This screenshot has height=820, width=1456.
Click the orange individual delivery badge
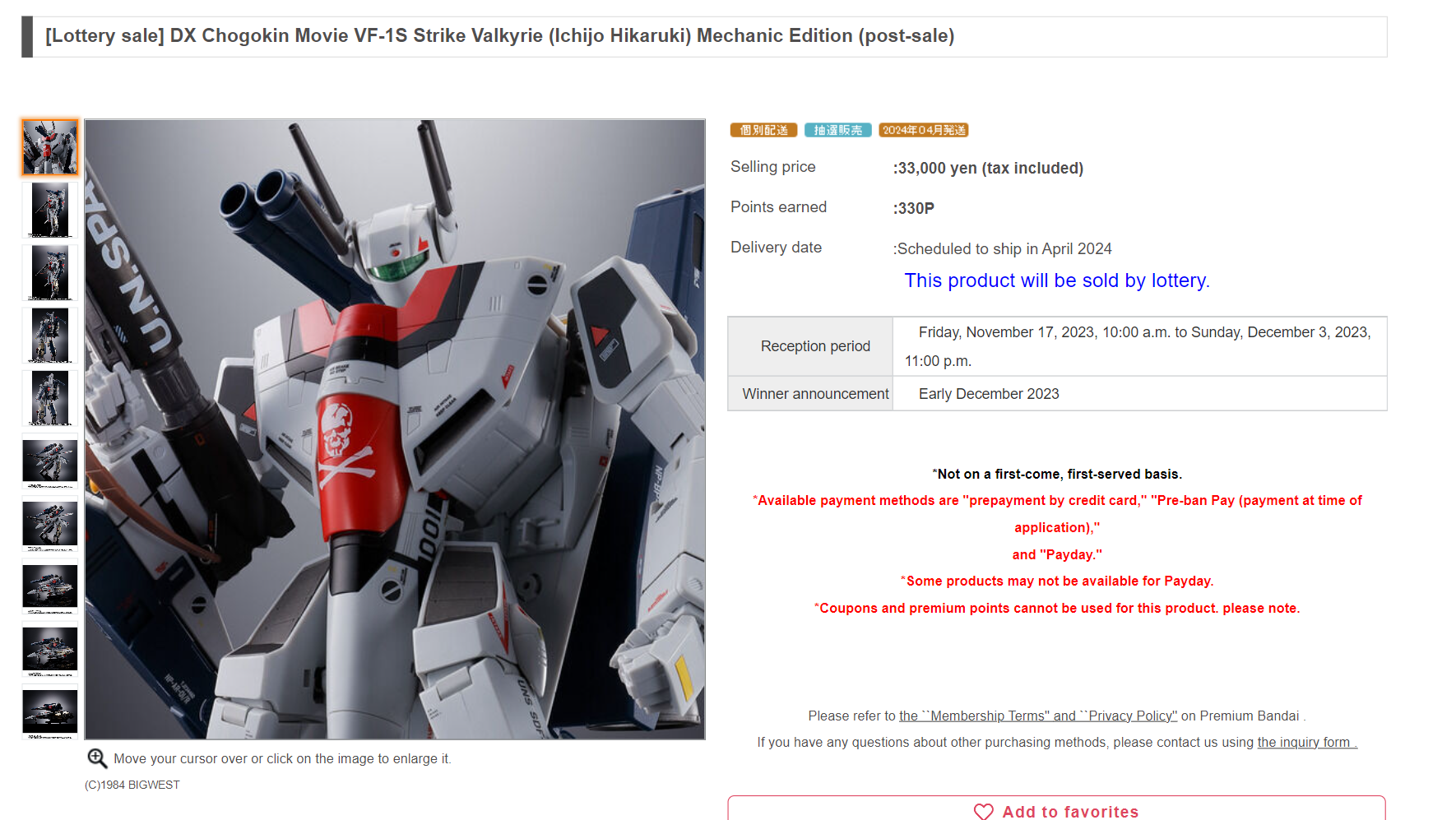[x=763, y=130]
